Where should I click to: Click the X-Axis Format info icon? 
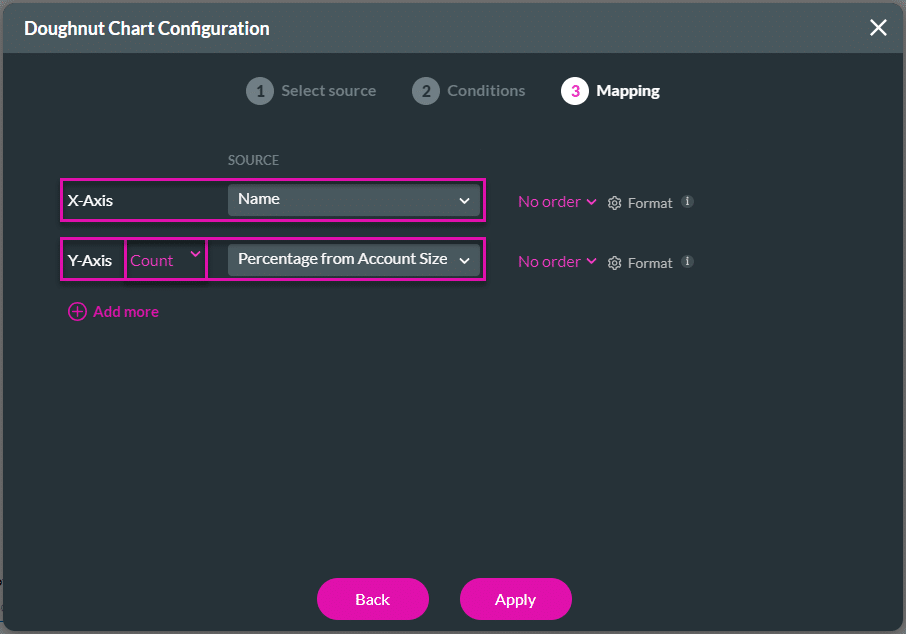(x=687, y=202)
